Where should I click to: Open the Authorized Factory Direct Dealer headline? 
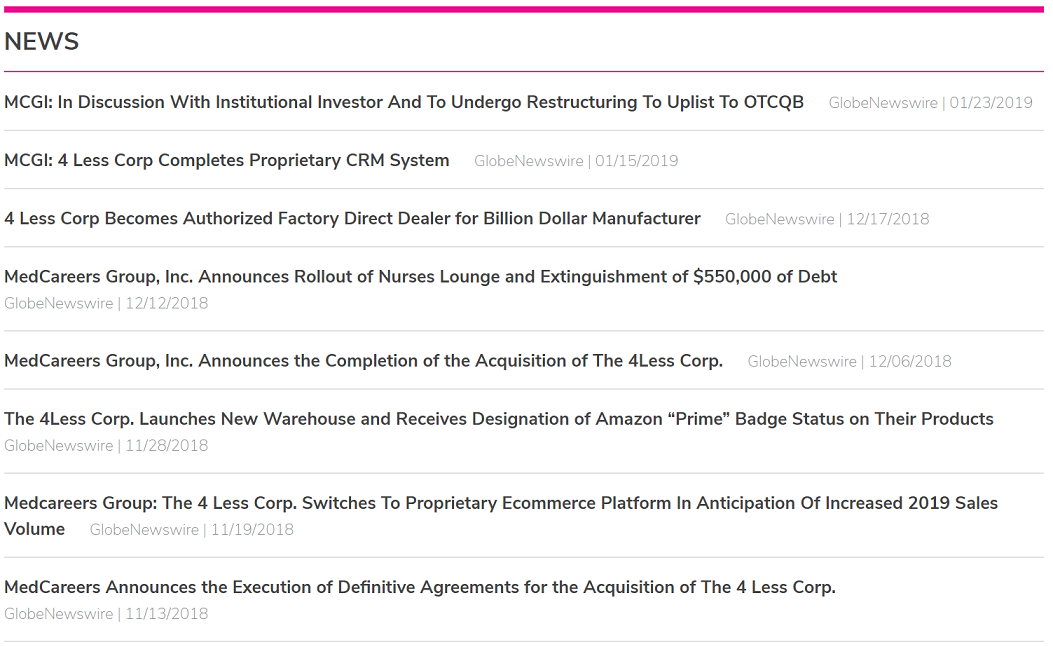pos(352,218)
